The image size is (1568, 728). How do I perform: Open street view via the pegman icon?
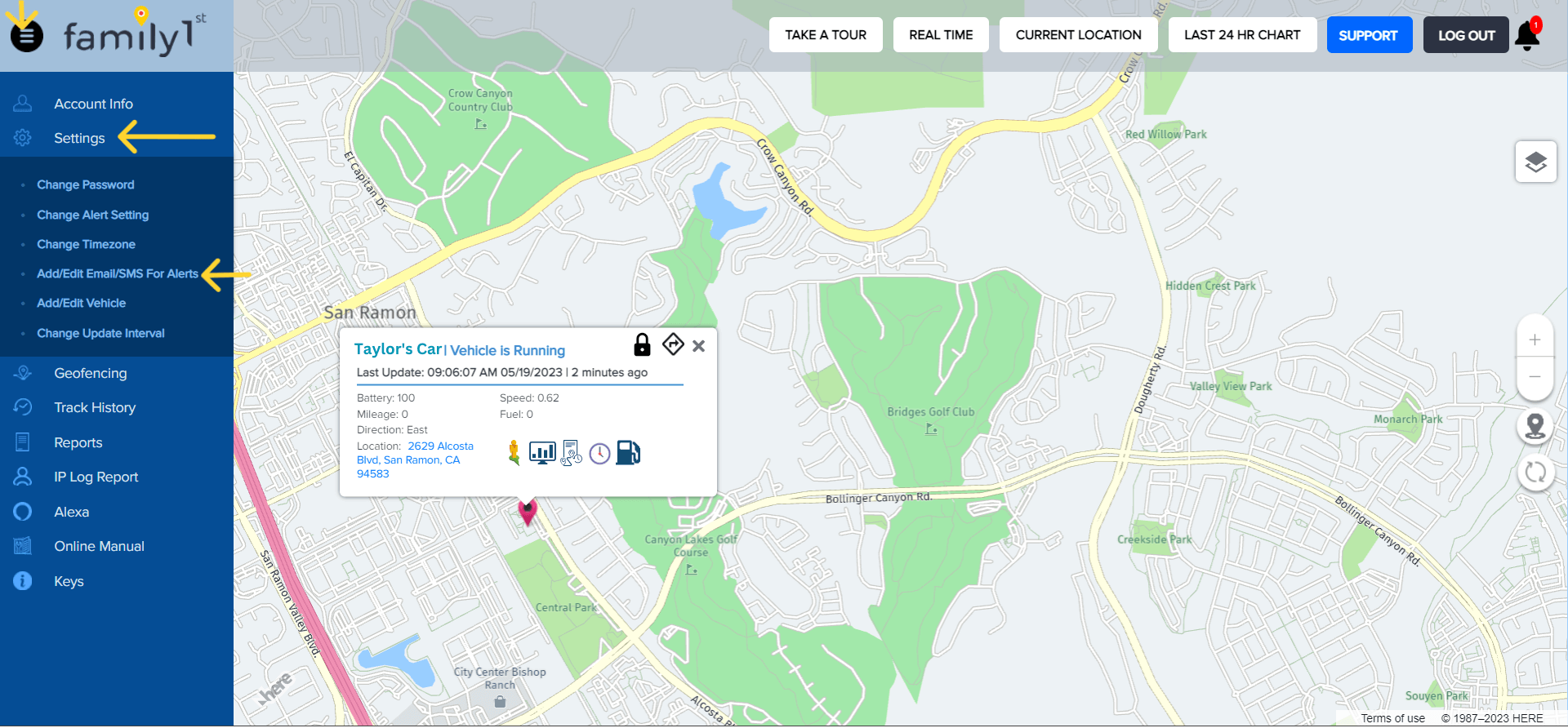[x=514, y=452]
